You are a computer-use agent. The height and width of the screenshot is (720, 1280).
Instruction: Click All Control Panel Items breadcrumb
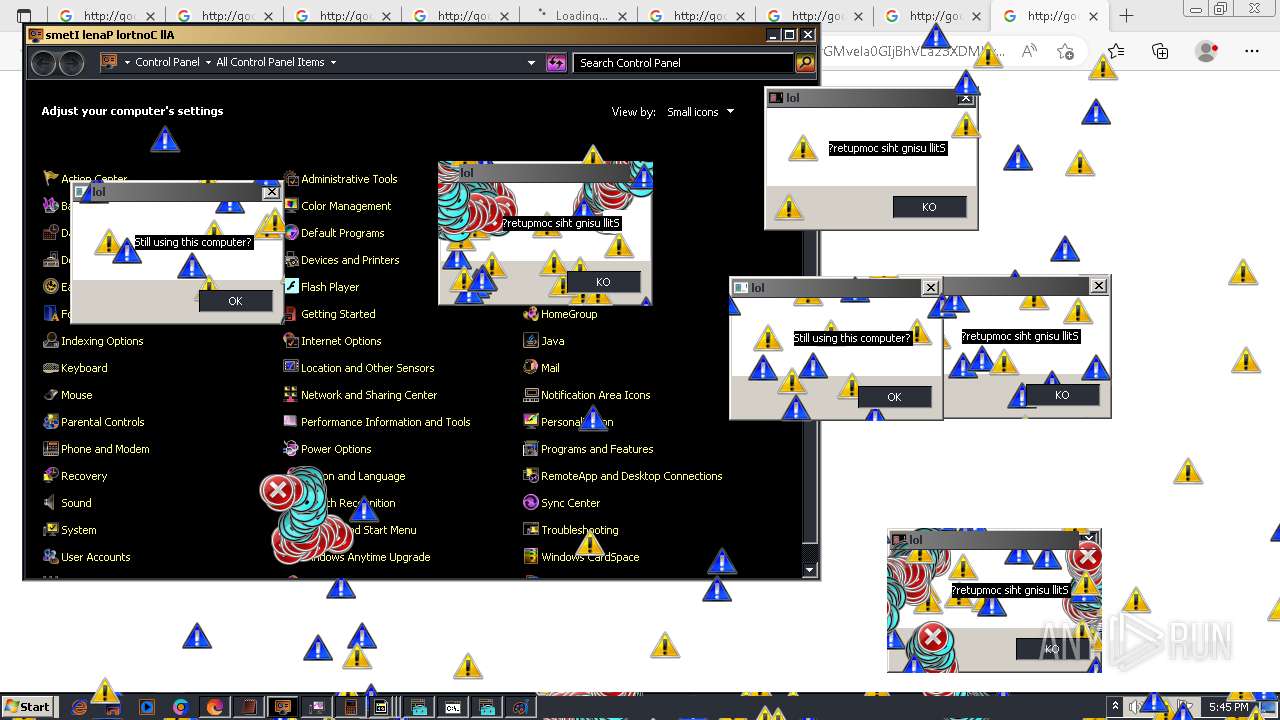tap(270, 62)
